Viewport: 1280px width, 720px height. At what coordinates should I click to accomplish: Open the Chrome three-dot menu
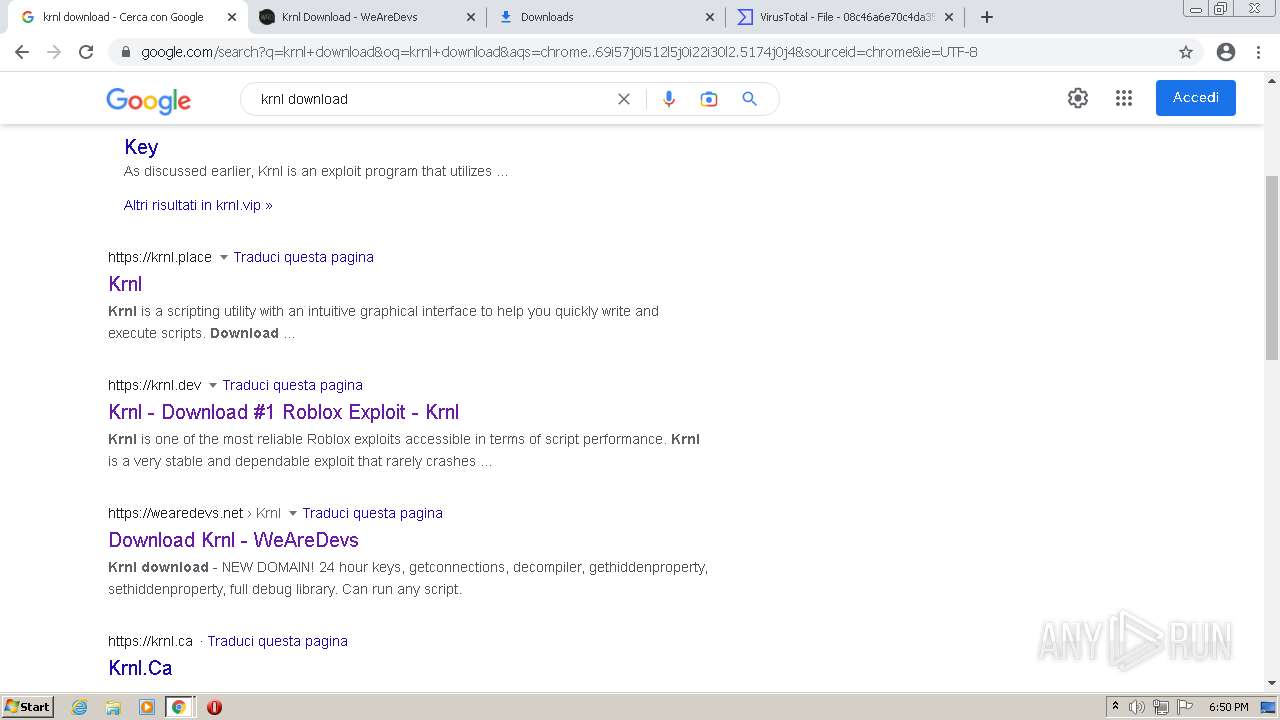(1258, 52)
